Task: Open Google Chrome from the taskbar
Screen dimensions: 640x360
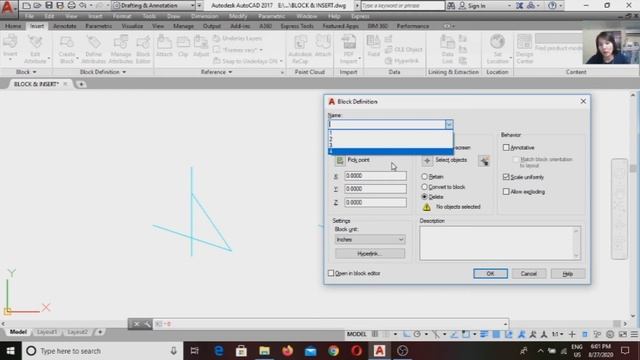Action: click(x=333, y=351)
